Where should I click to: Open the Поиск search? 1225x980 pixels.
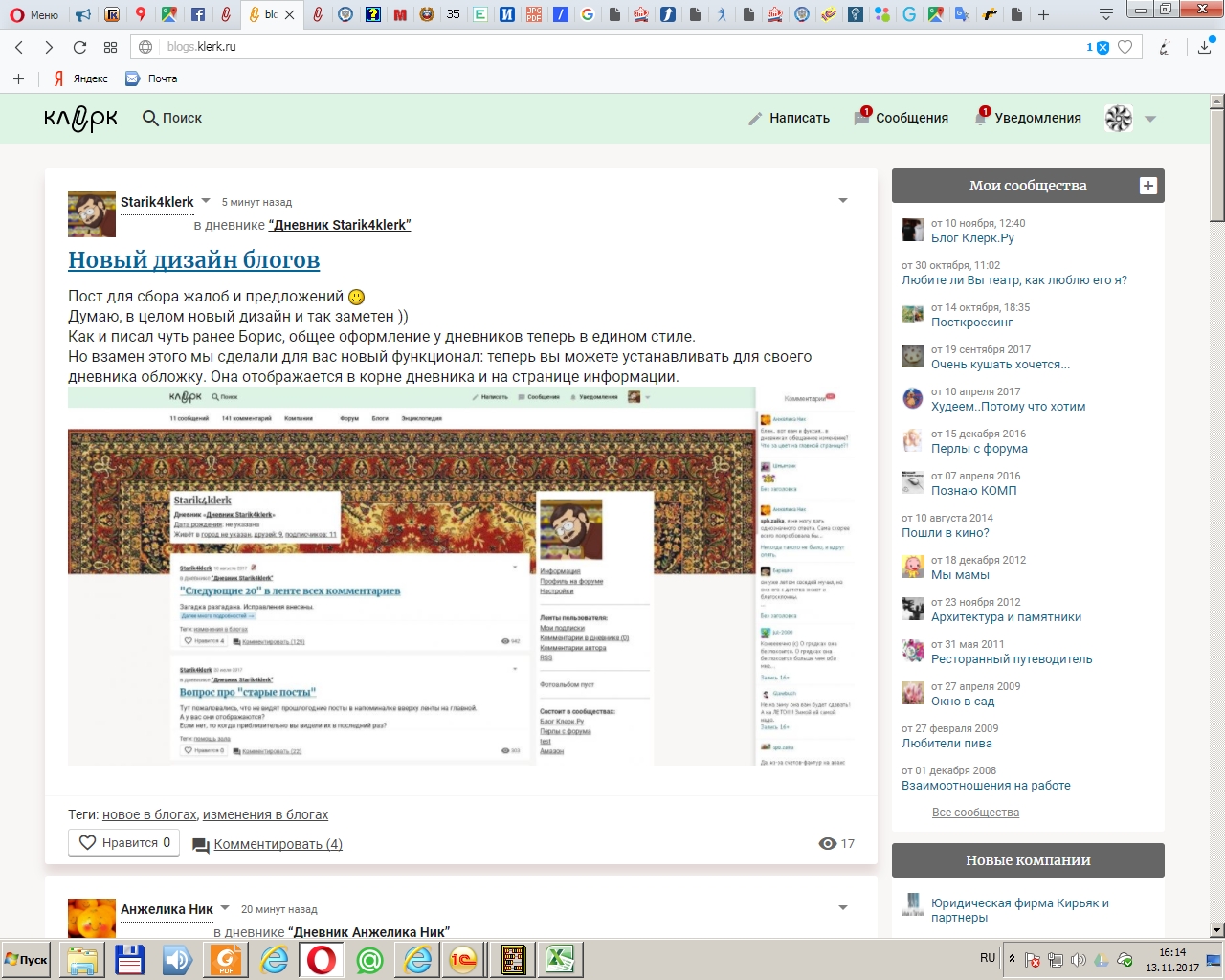172,118
